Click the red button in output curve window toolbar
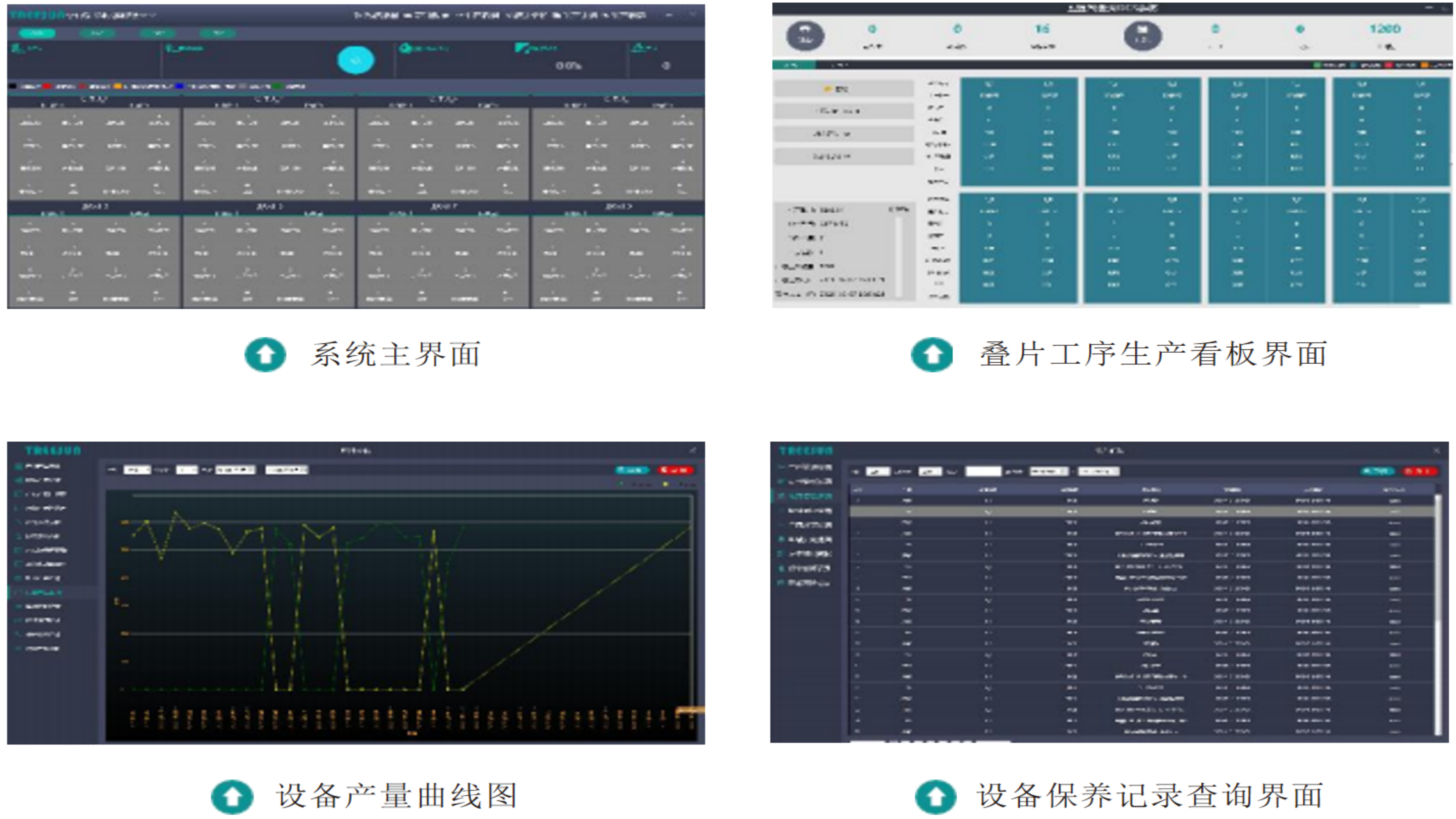This screenshot has height=819, width=1456. 675,470
